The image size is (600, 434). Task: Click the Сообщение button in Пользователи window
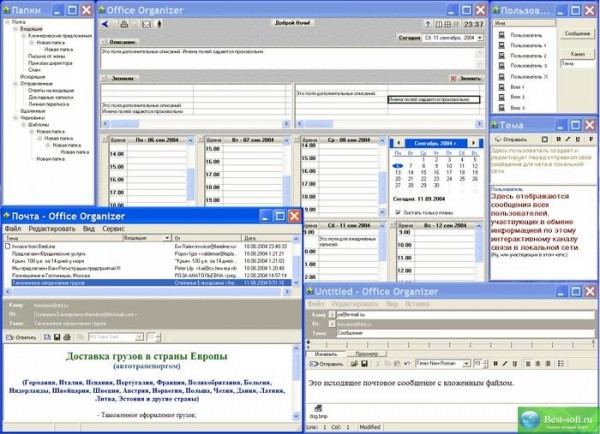tap(577, 34)
